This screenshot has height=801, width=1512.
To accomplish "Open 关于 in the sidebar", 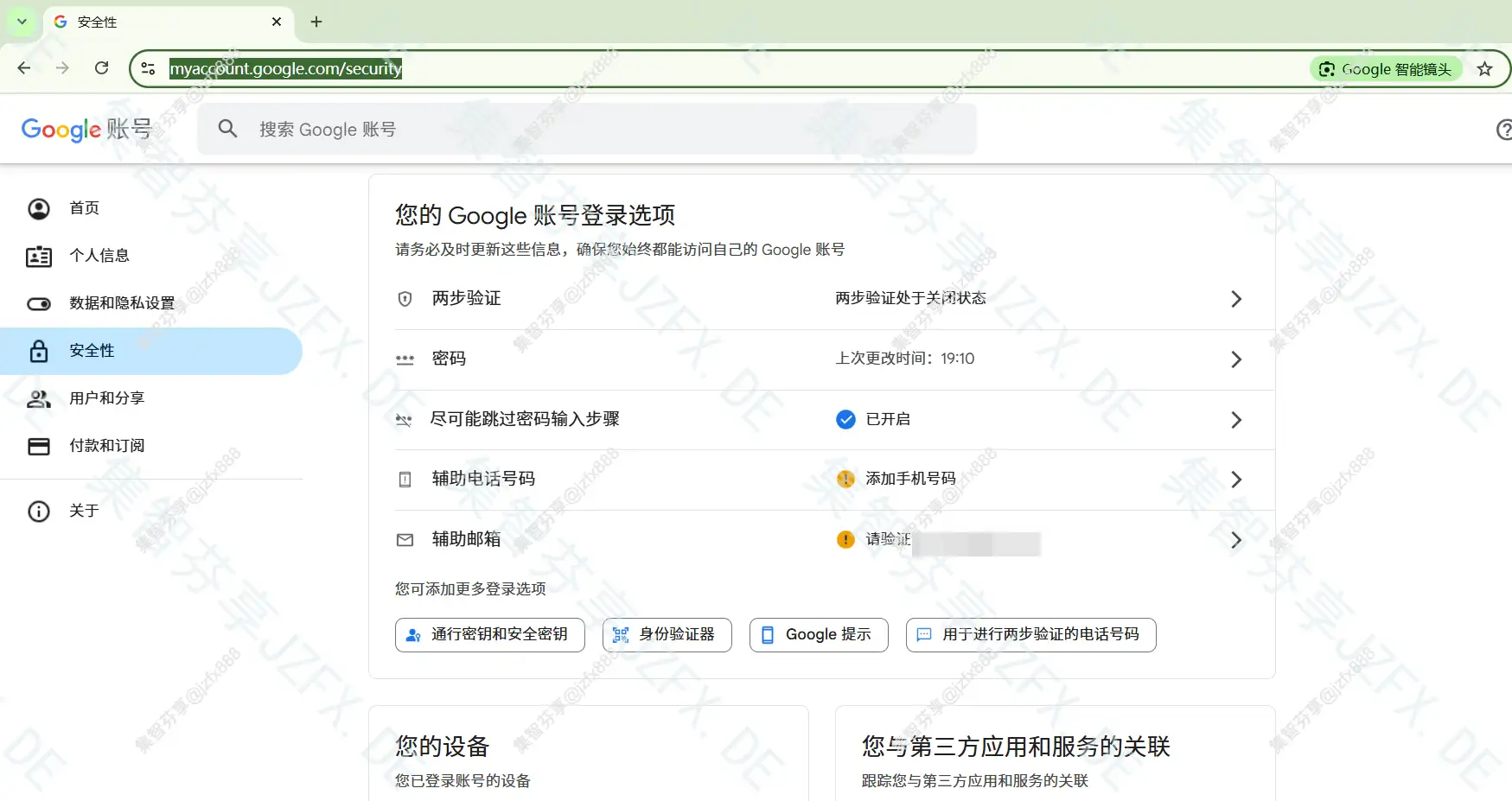I will 151,511.
